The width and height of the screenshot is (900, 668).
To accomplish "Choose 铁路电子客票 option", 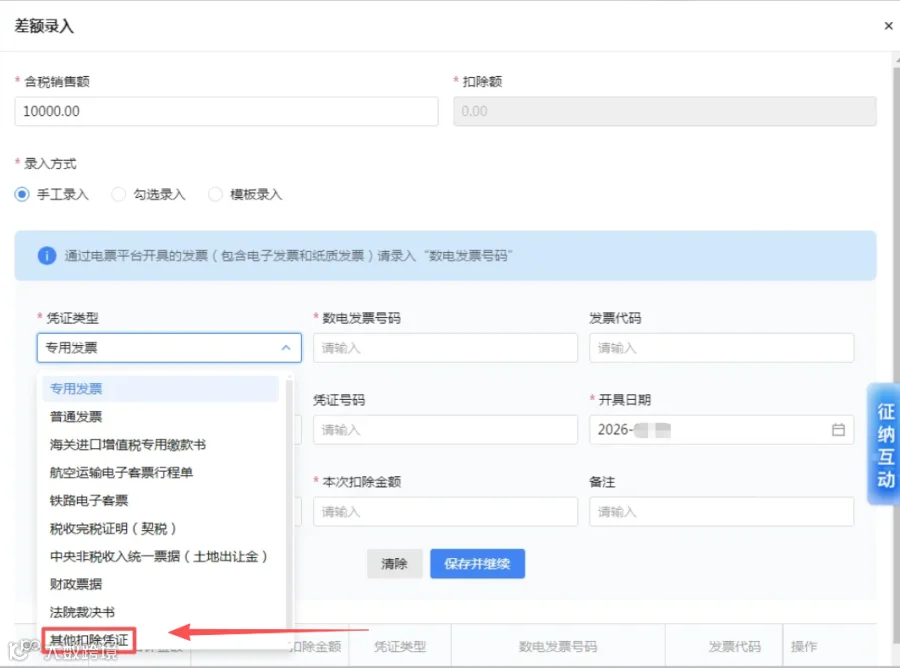I will click(x=161, y=500).
